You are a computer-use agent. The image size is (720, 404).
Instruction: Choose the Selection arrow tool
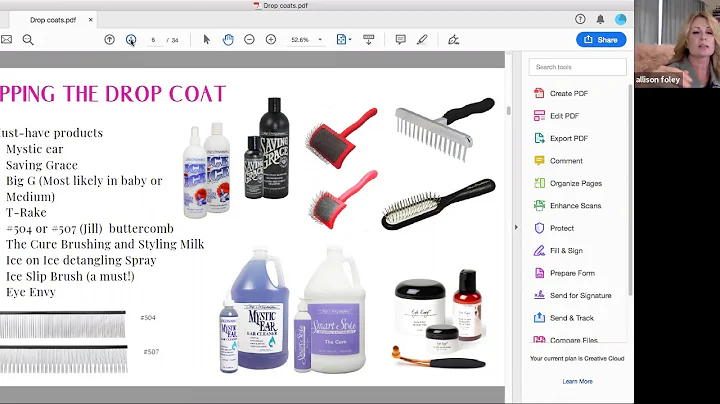point(207,40)
